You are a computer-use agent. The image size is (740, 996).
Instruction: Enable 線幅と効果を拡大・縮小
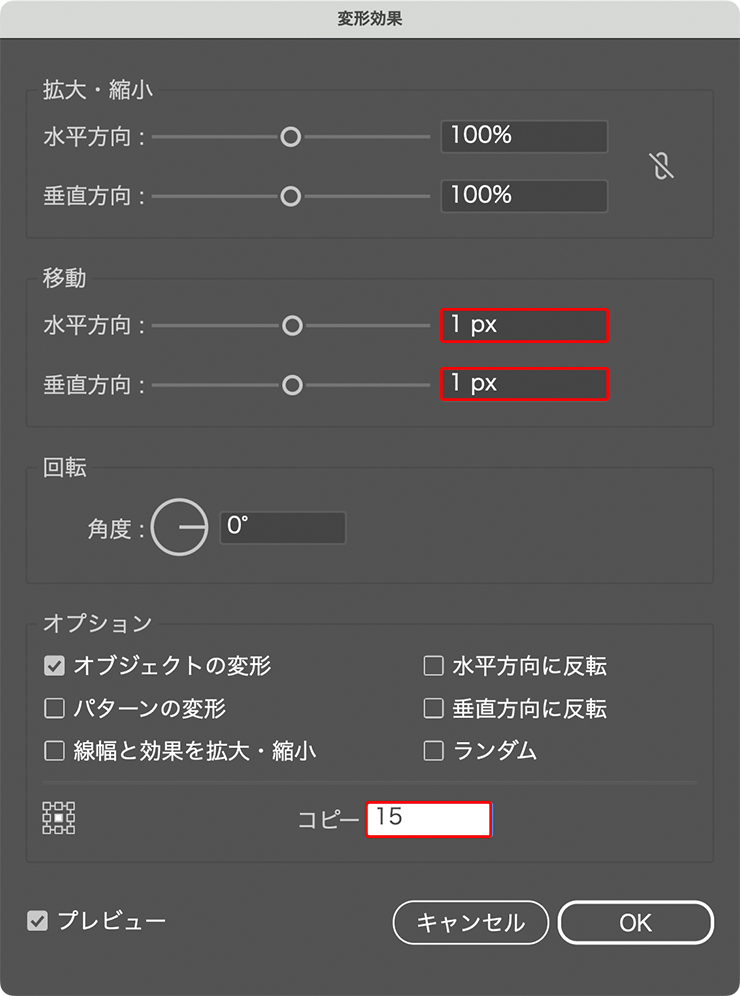[x=55, y=750]
